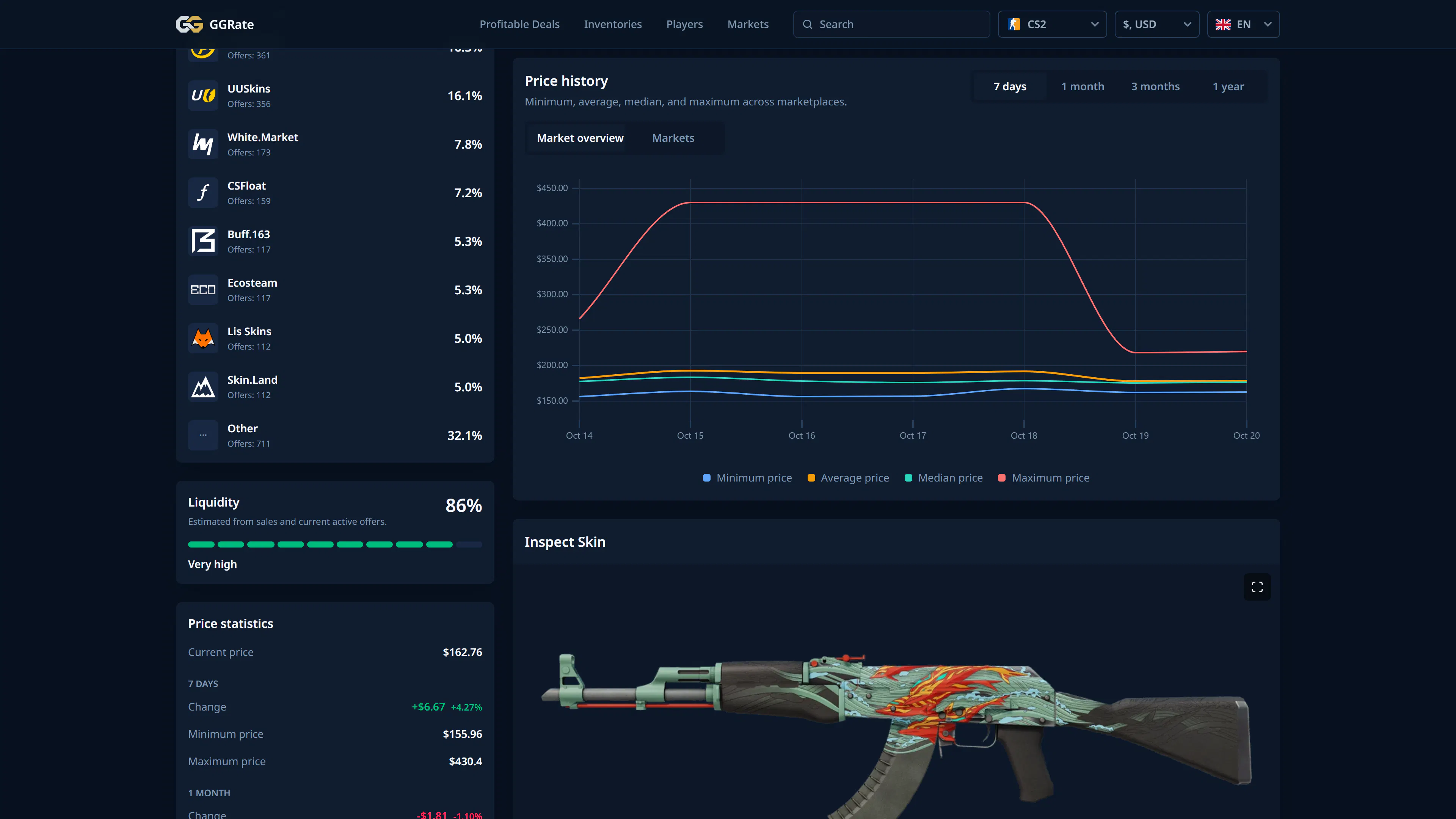Click the +$6.67 change value
Viewport: 1456px width, 819px height.
(x=428, y=707)
